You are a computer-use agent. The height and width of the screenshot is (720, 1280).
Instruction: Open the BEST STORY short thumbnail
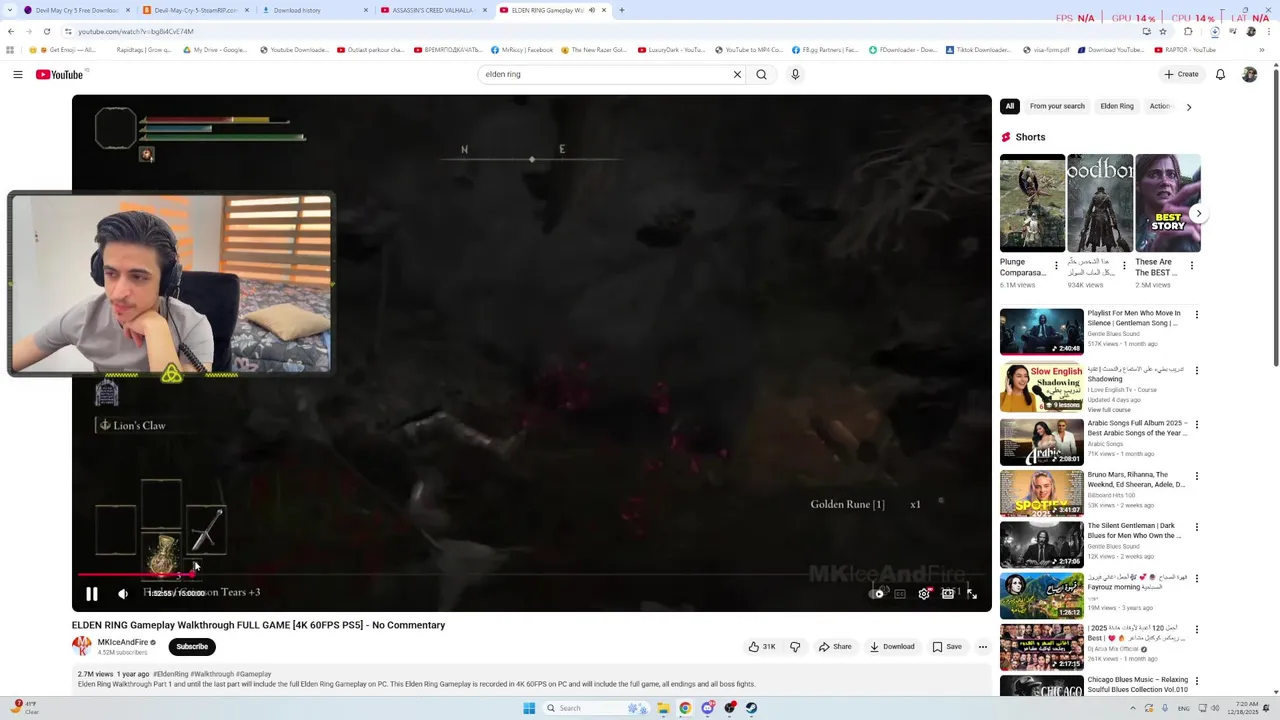(1168, 203)
